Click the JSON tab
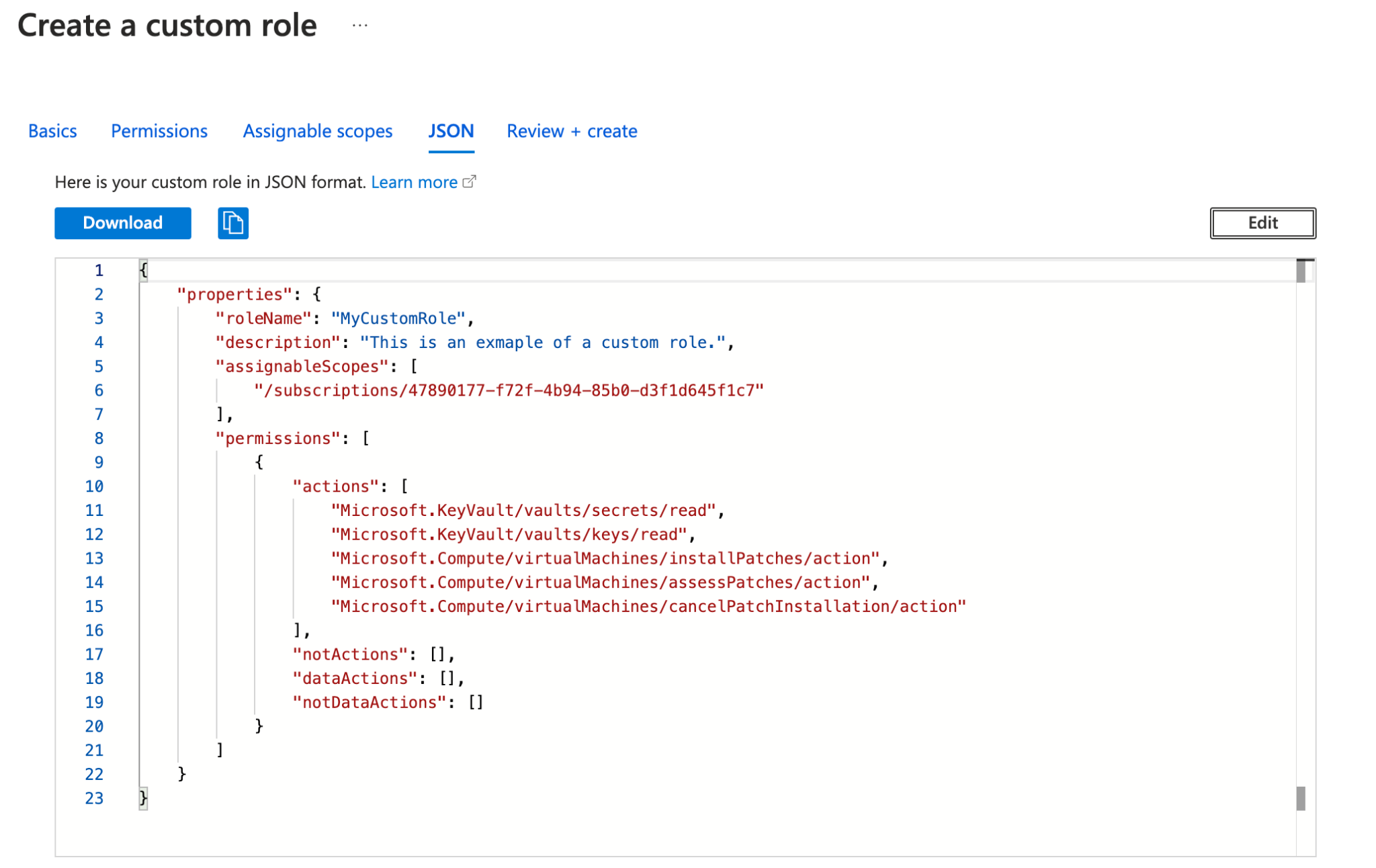1376x868 pixels. pyautogui.click(x=450, y=131)
